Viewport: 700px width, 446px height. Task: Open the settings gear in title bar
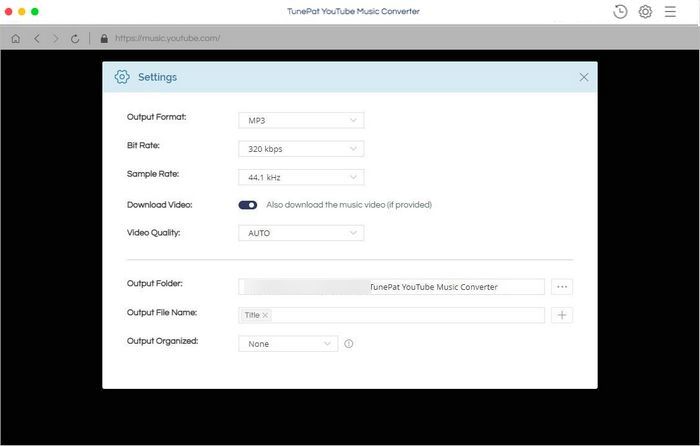point(645,12)
